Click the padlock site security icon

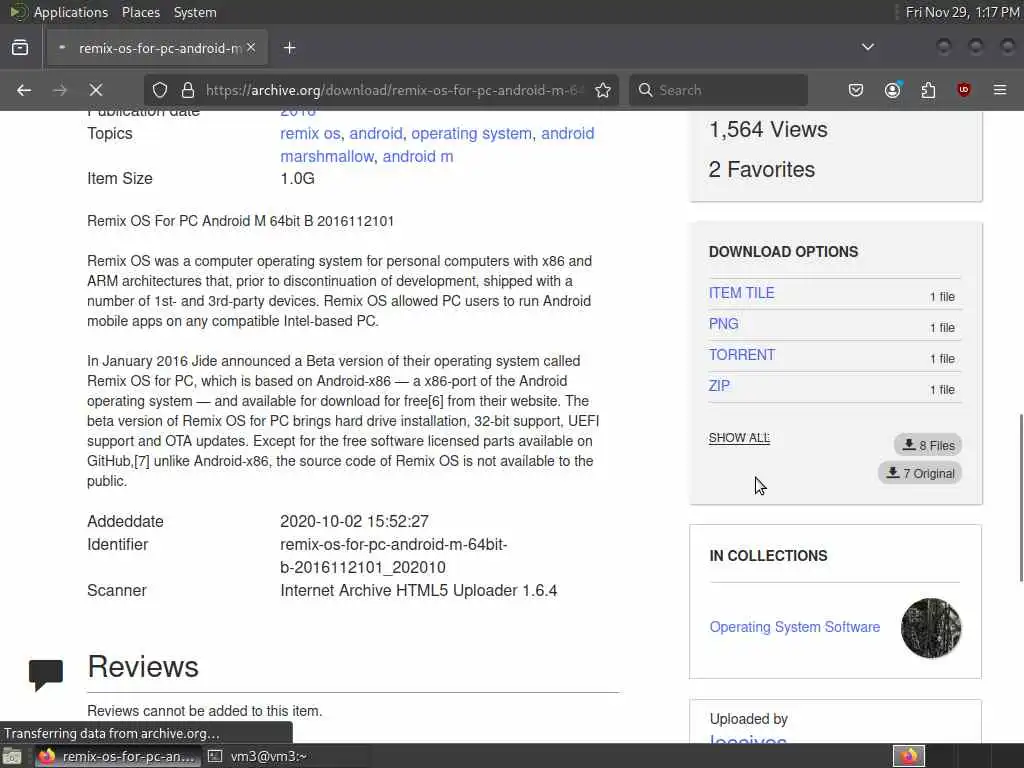point(188,90)
